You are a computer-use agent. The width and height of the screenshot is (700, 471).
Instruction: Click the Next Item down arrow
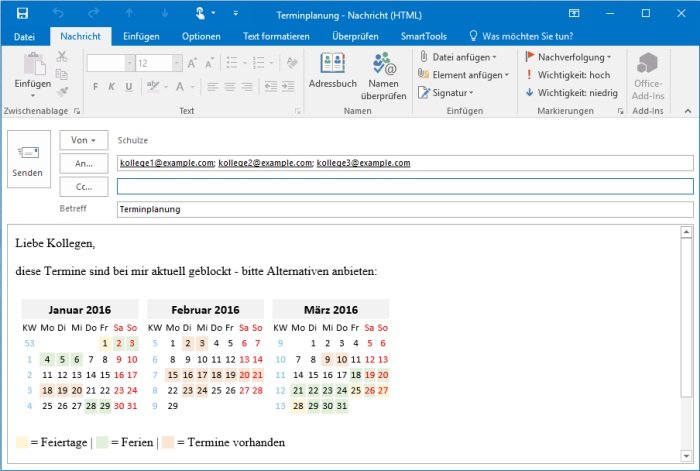pyautogui.click(x=165, y=13)
